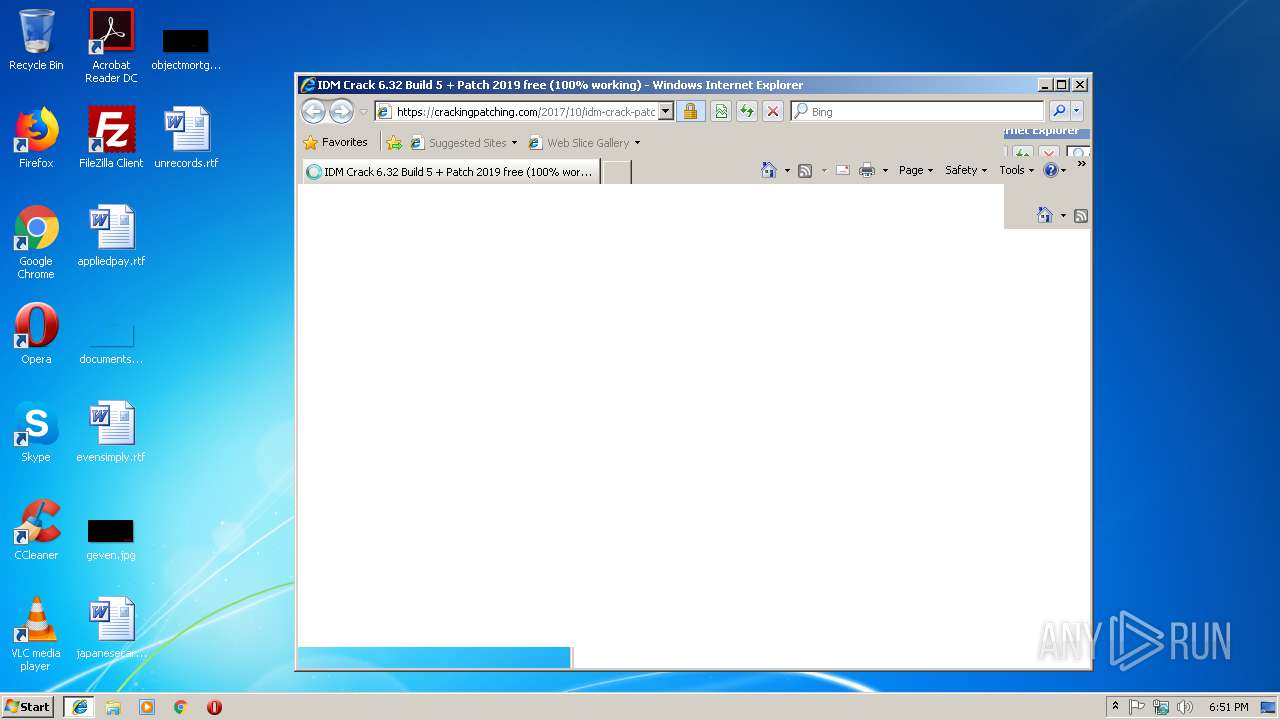Click the Print icon

pos(867,170)
